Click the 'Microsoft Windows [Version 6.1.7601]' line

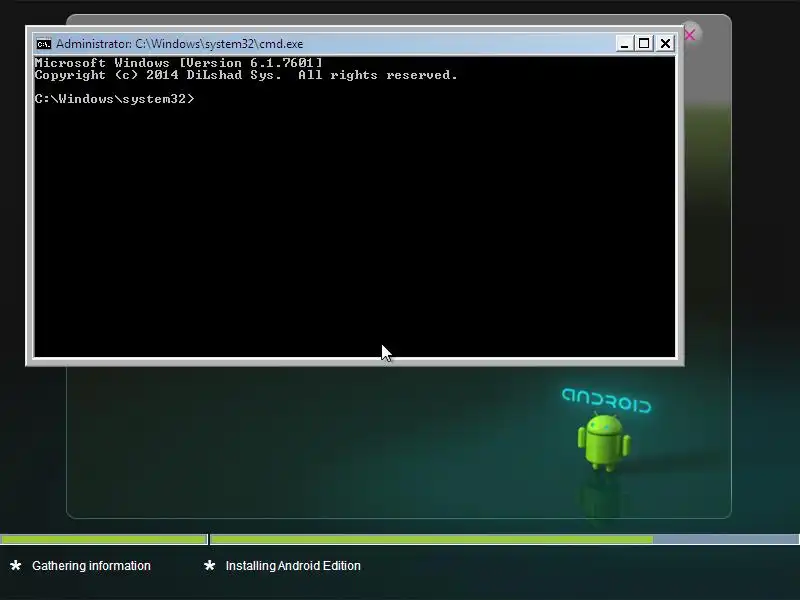(179, 63)
